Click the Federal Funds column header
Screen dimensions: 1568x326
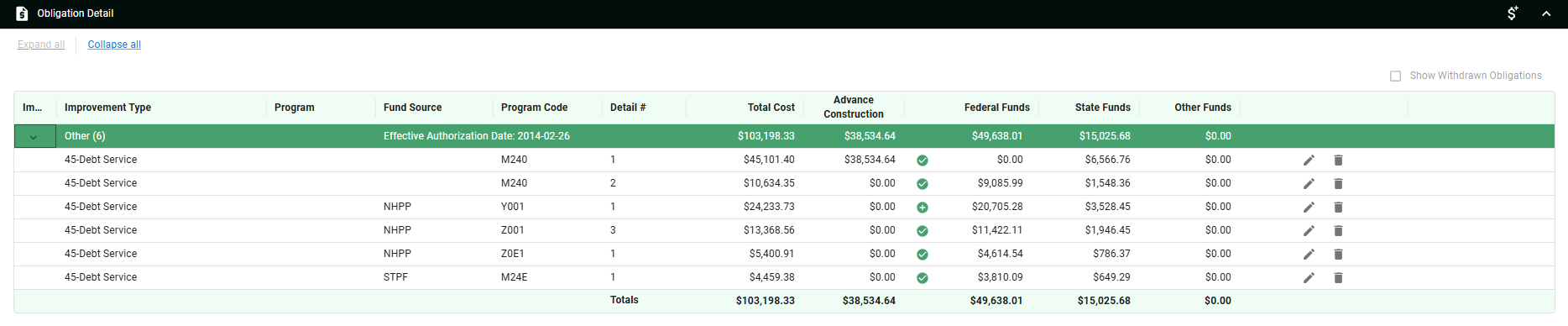point(996,108)
